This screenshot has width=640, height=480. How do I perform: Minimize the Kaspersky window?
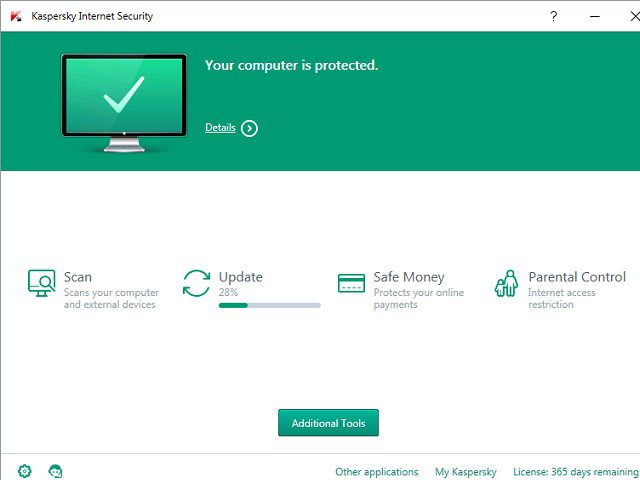coord(595,16)
